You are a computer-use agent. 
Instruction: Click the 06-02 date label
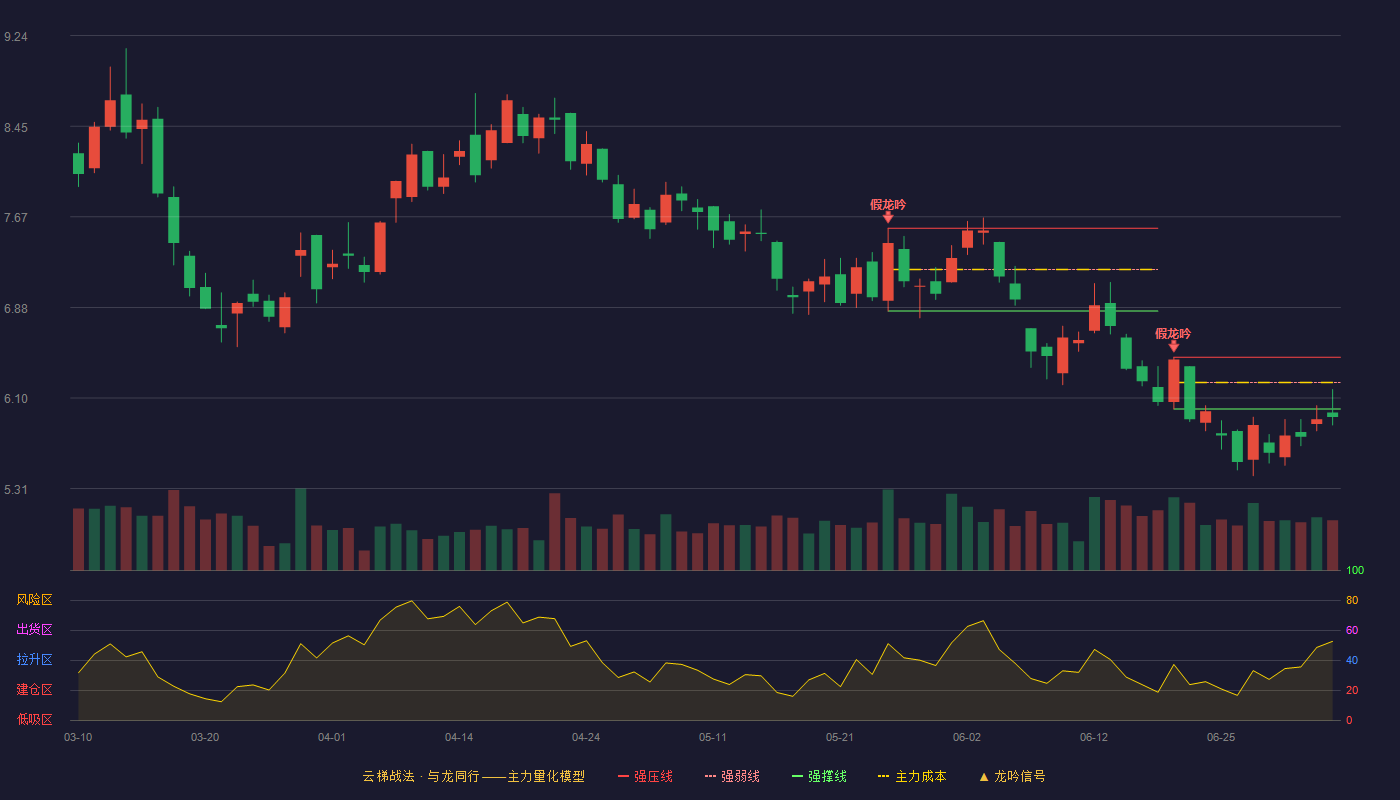[x=967, y=737]
